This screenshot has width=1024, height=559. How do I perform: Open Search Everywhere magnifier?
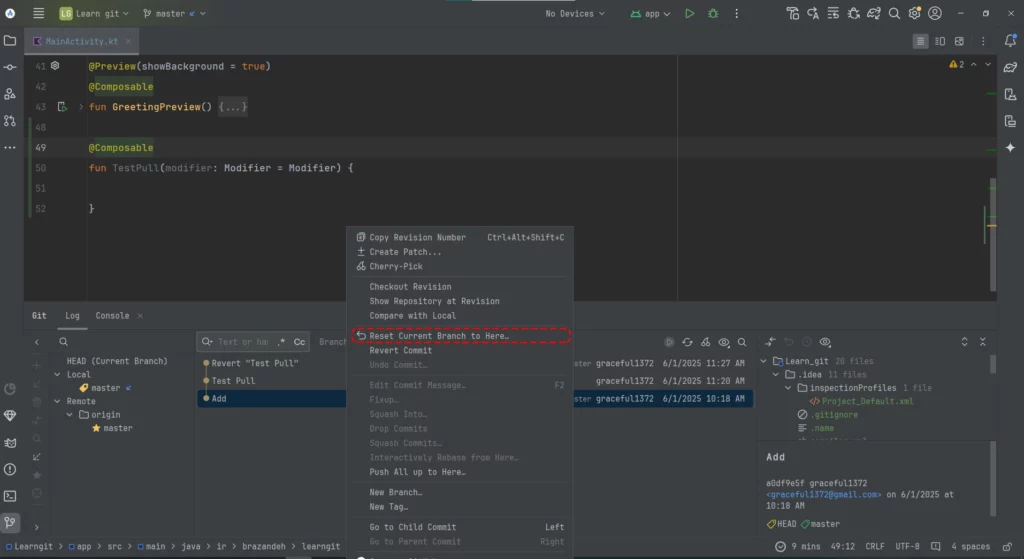[894, 13]
